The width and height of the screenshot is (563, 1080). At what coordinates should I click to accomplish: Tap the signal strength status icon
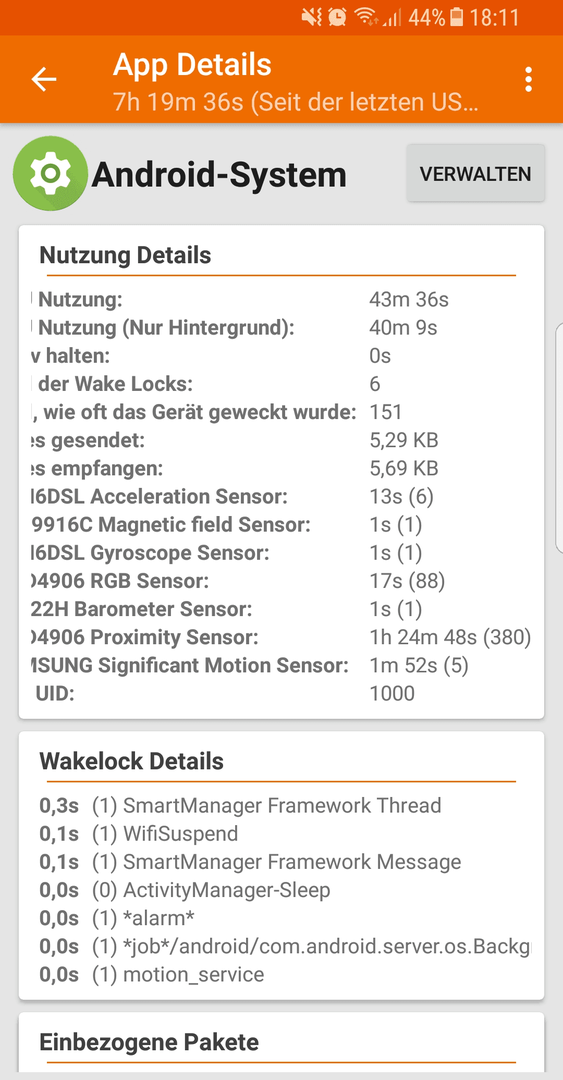[392, 17]
